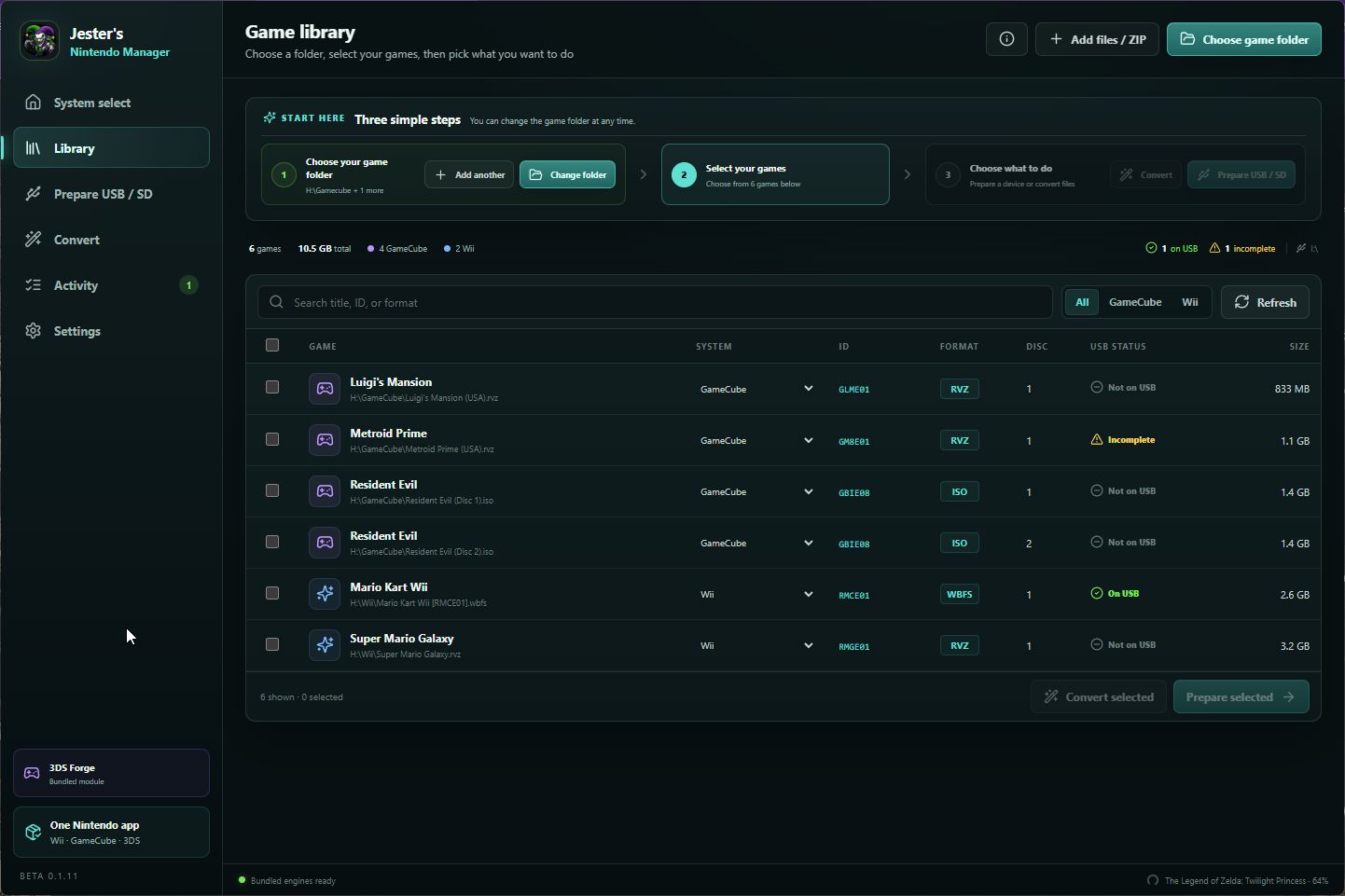Open the system dropdown for Luigi's Mansion
This screenshot has width=1345, height=896.
click(x=756, y=389)
